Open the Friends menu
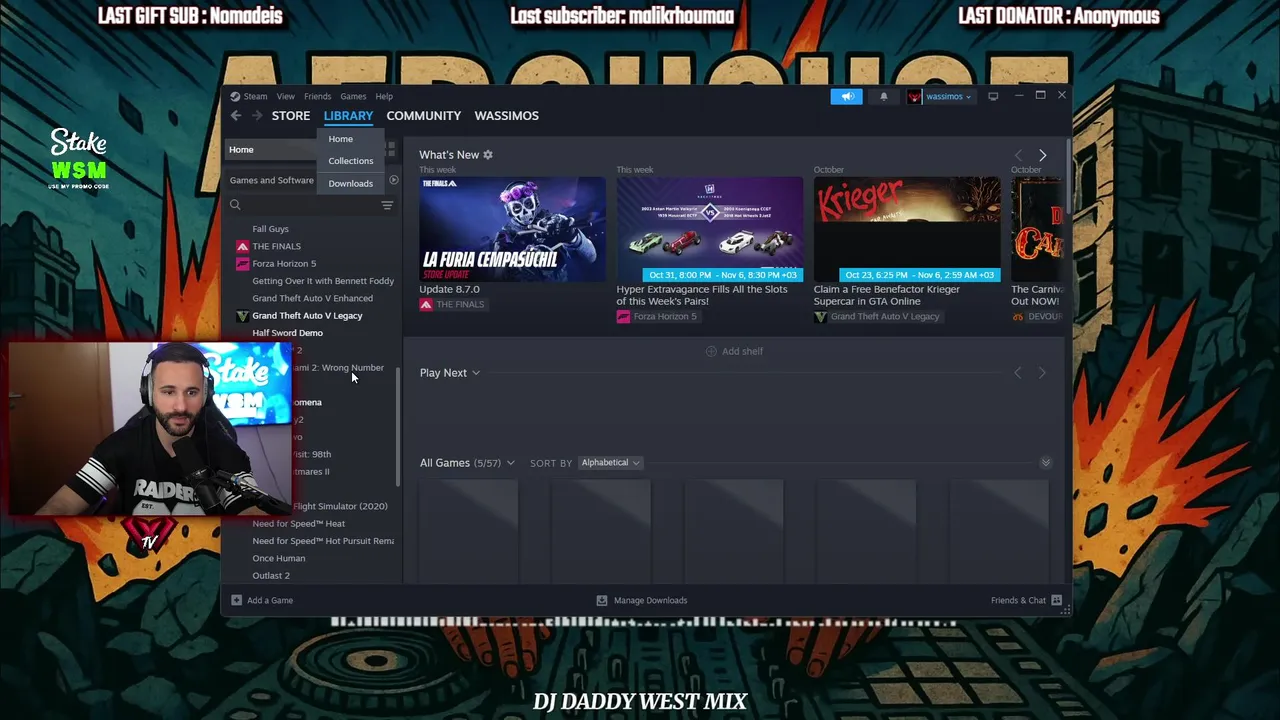 (x=317, y=96)
